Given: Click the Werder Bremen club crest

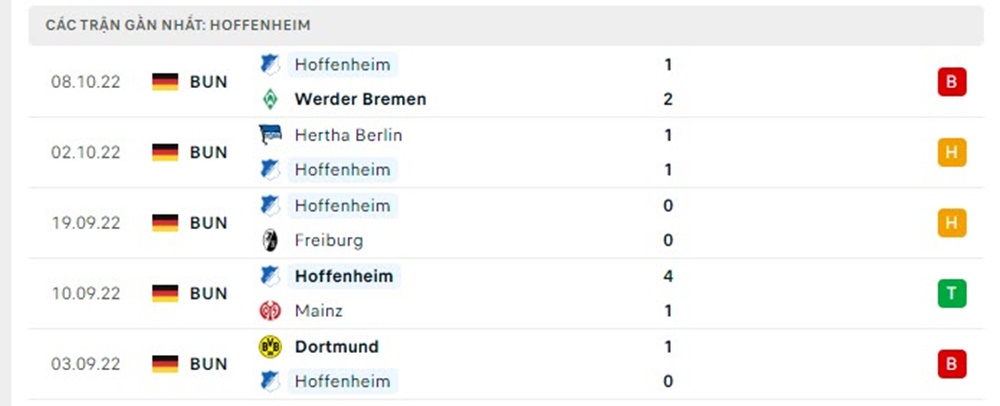Looking at the screenshot, I should coord(269,99).
